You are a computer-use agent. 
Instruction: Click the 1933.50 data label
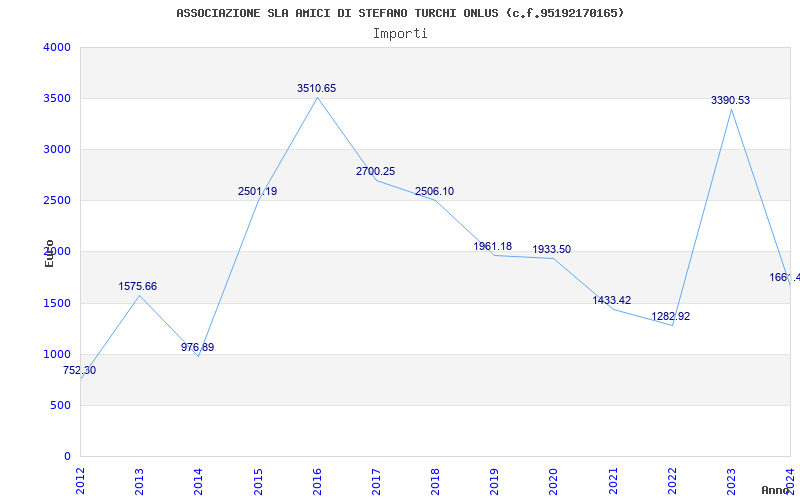pos(551,250)
